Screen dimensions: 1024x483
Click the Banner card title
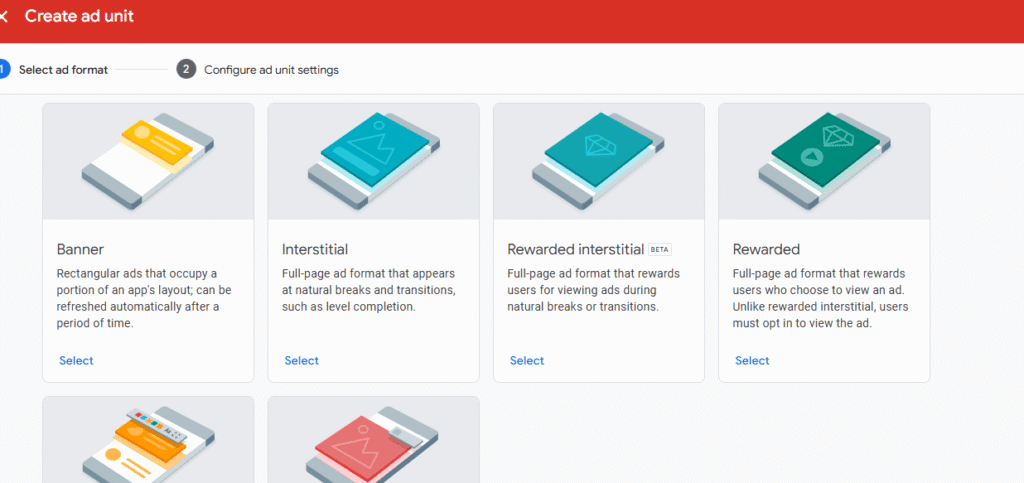click(80, 249)
